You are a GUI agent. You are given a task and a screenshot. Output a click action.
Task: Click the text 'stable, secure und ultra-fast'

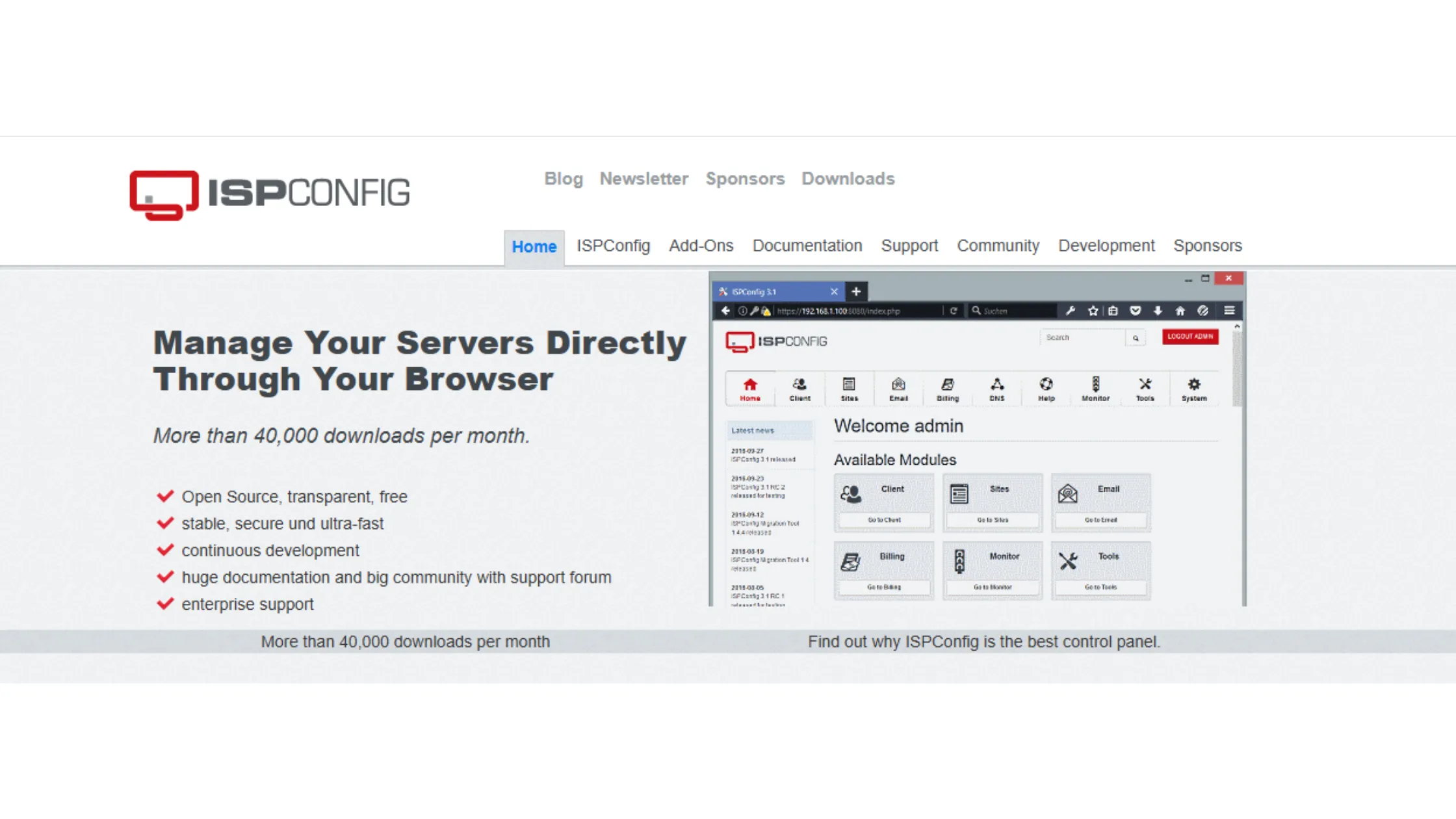click(283, 524)
